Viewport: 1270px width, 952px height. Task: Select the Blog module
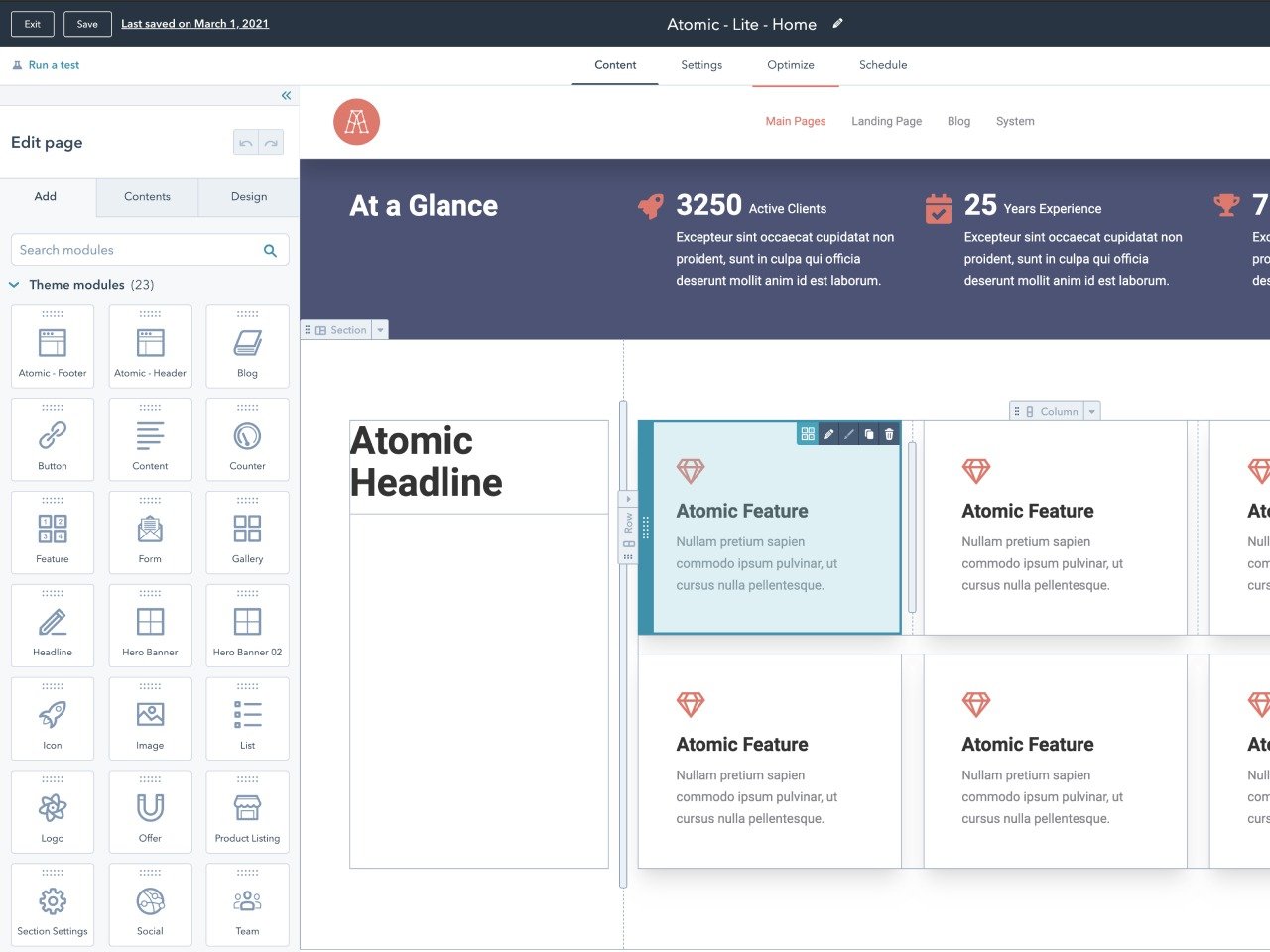[x=247, y=346]
